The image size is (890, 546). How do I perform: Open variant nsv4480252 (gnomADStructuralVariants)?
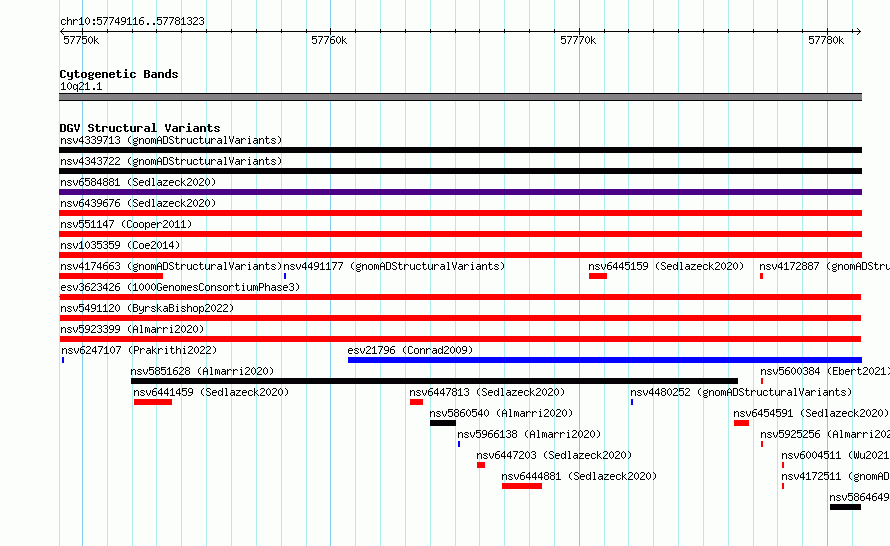click(741, 392)
